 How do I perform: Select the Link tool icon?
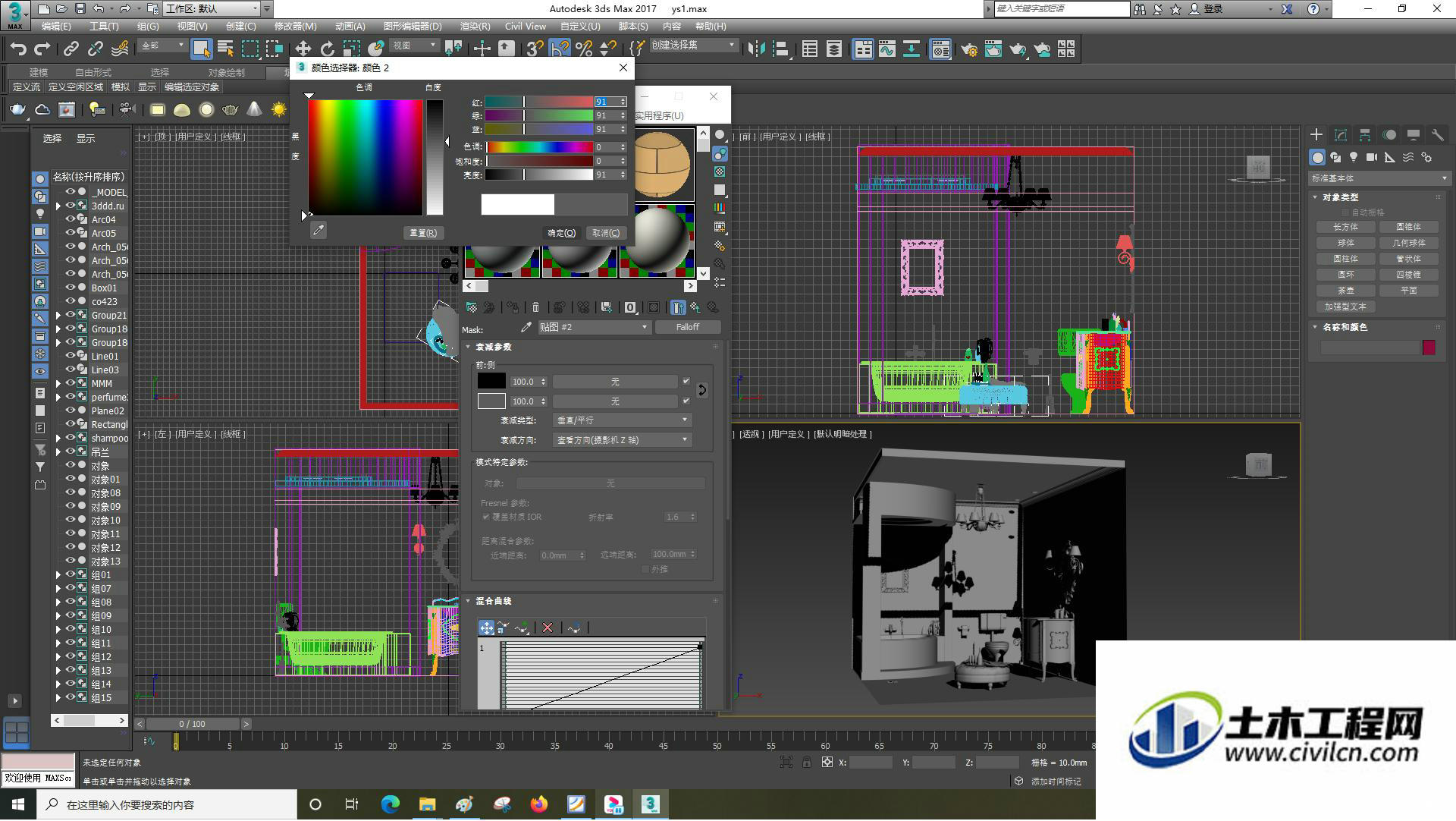coord(71,49)
